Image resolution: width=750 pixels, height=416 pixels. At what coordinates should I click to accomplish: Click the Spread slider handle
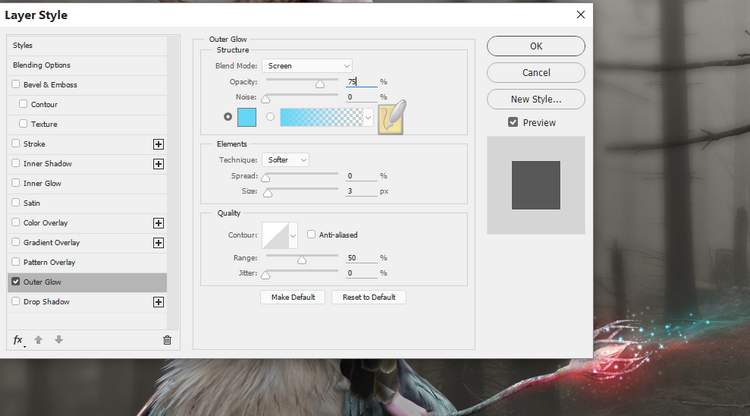pyautogui.click(x=266, y=178)
